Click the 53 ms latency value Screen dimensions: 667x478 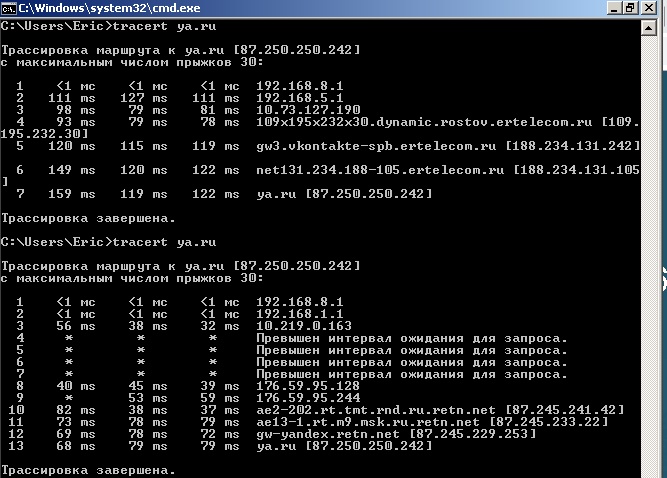coord(148,398)
